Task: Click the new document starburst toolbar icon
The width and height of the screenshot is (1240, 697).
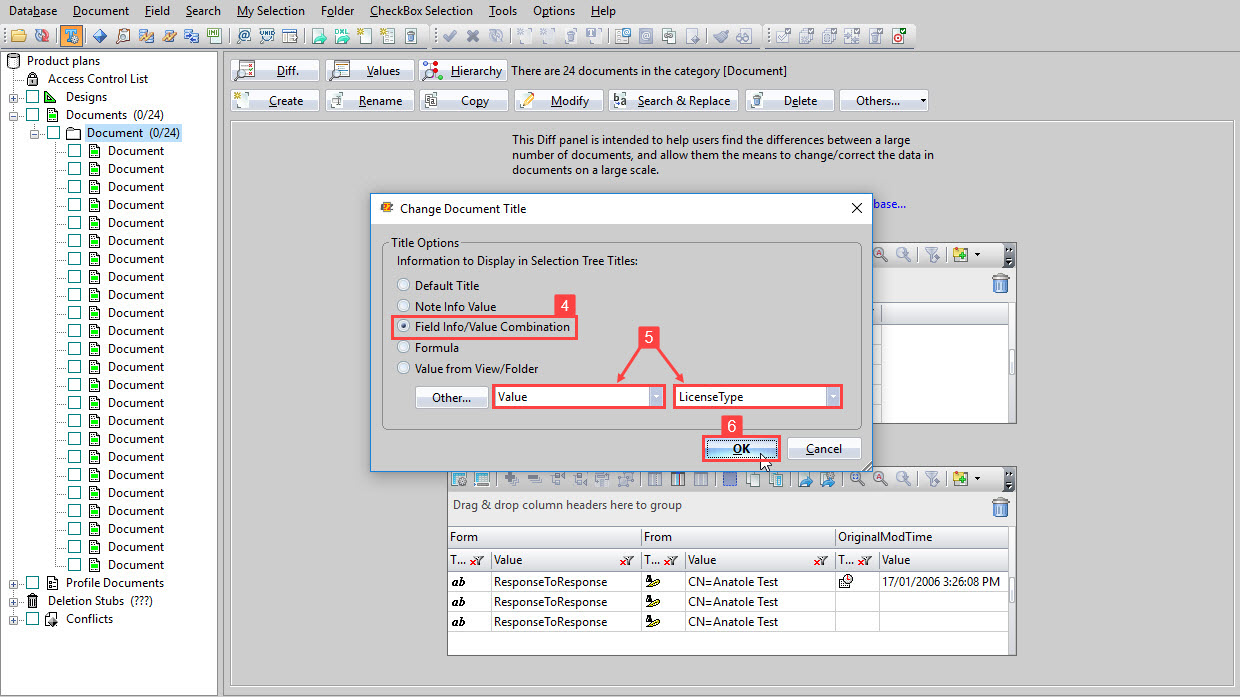Action: (364, 36)
